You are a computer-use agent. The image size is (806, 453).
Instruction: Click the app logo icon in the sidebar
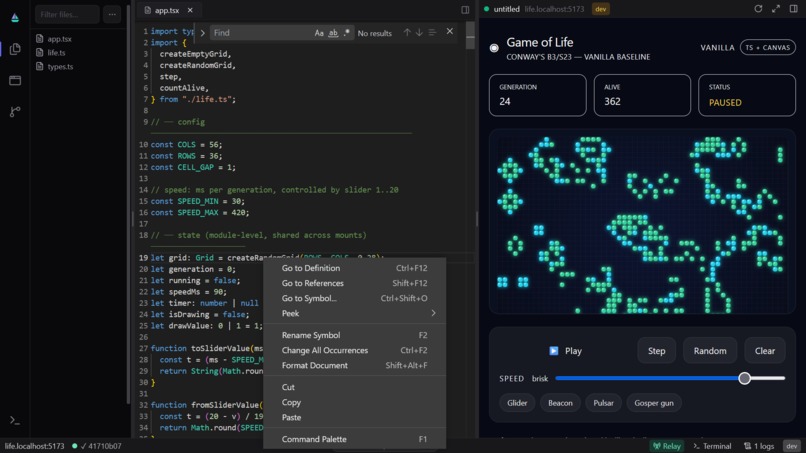pyautogui.click(x=15, y=18)
